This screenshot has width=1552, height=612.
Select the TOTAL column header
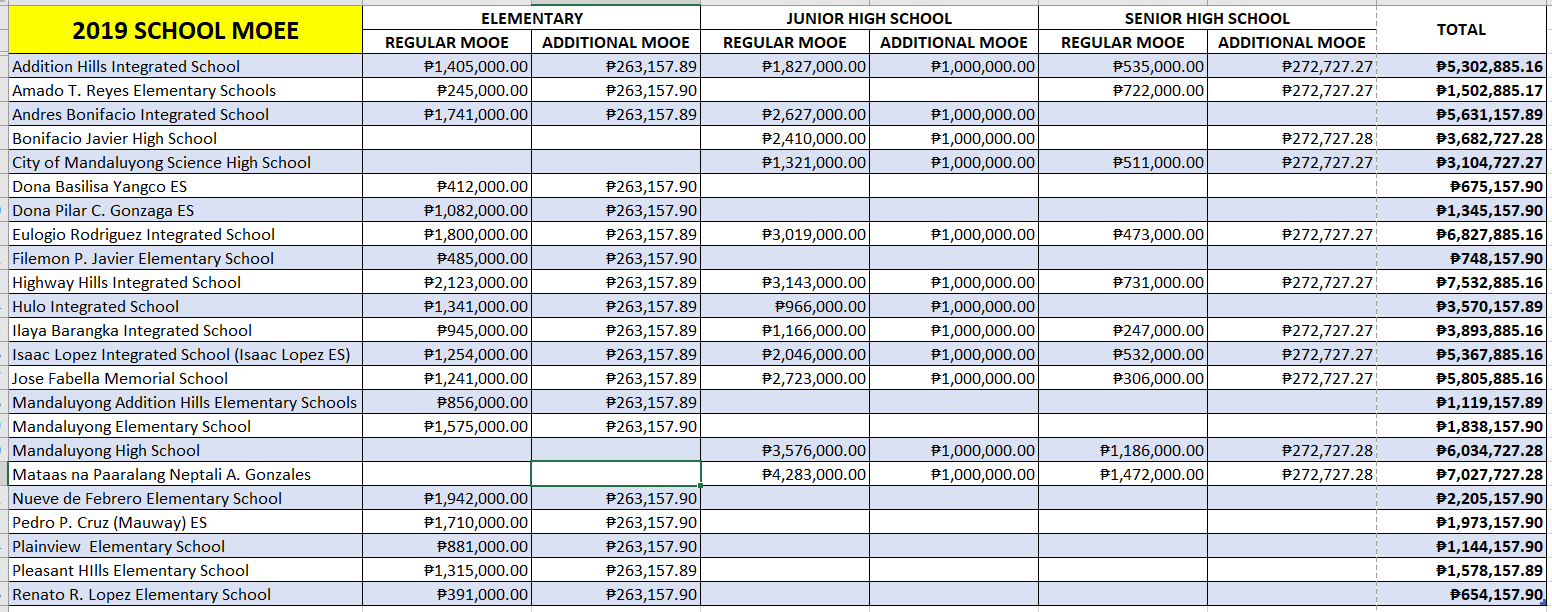click(1464, 29)
